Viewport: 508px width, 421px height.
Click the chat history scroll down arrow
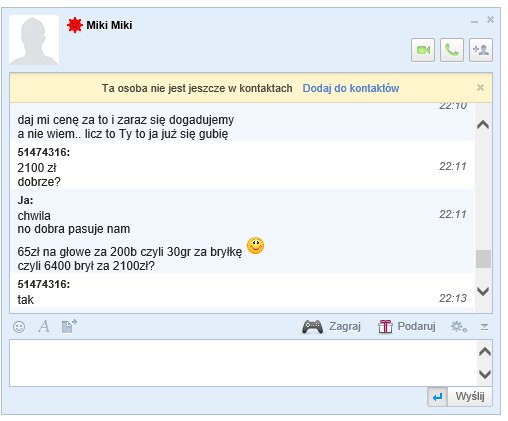click(483, 291)
